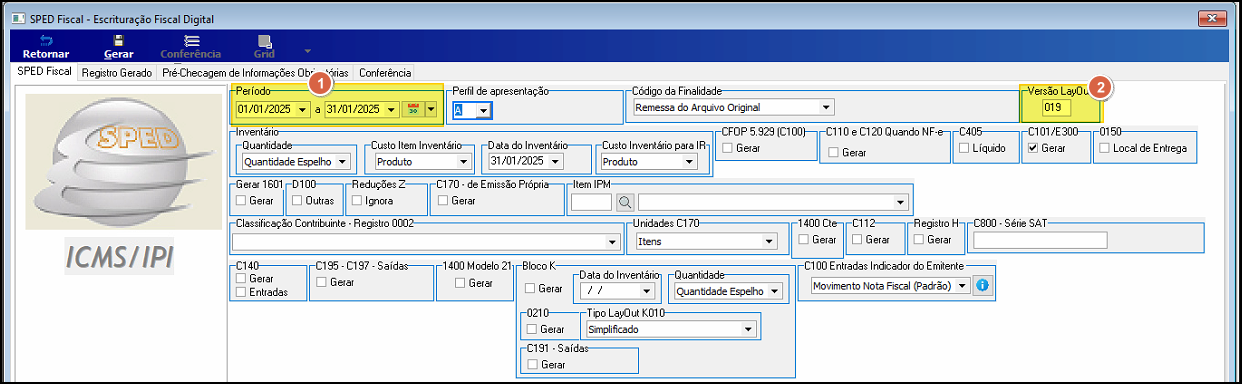
Task: Switch to the SPED Fiscal tab
Action: [x=45, y=73]
